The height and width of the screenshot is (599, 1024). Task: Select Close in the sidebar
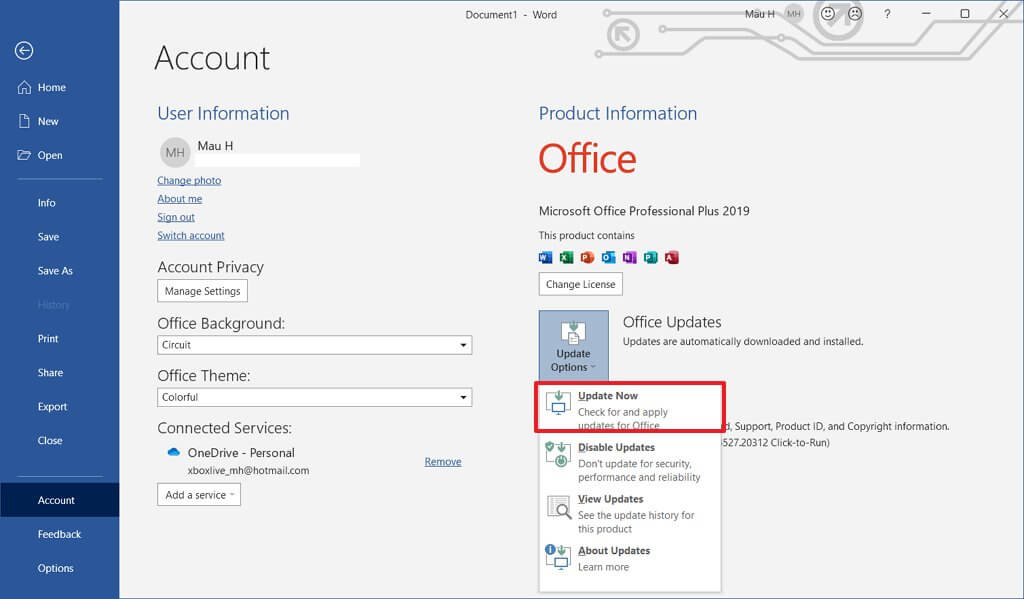tap(59, 440)
